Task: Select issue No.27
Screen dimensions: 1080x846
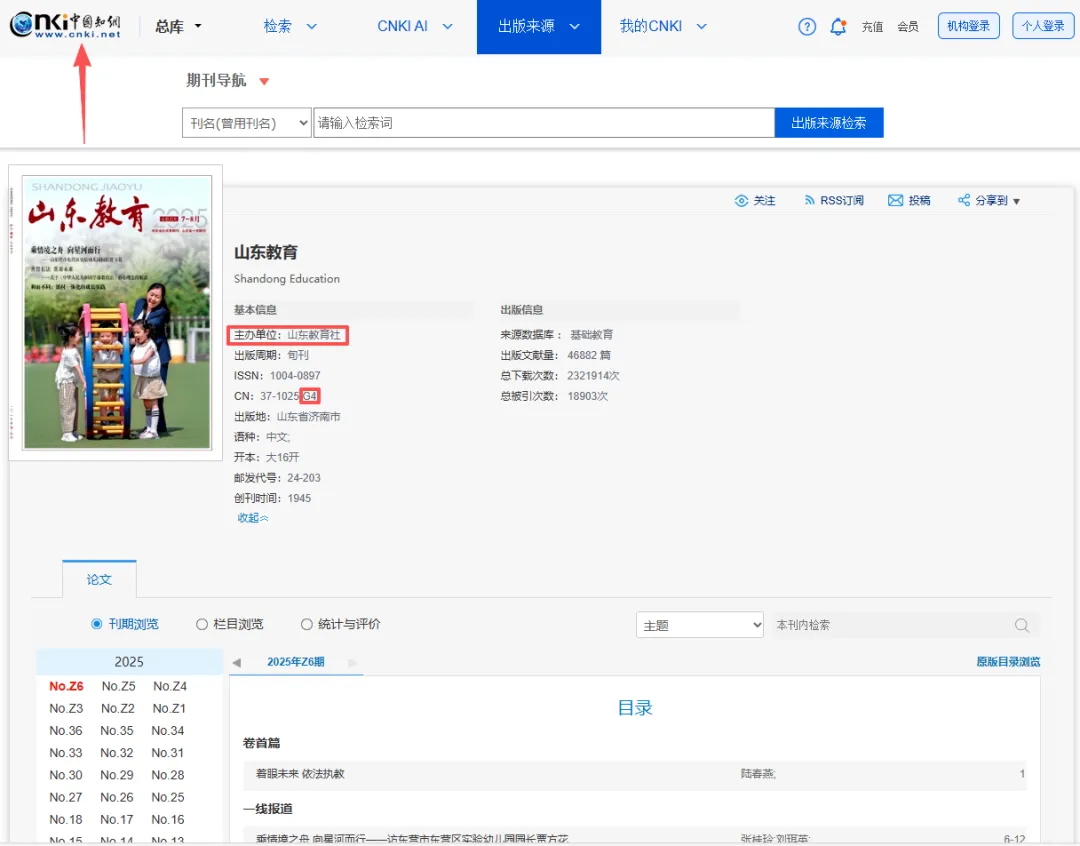Action: click(65, 797)
